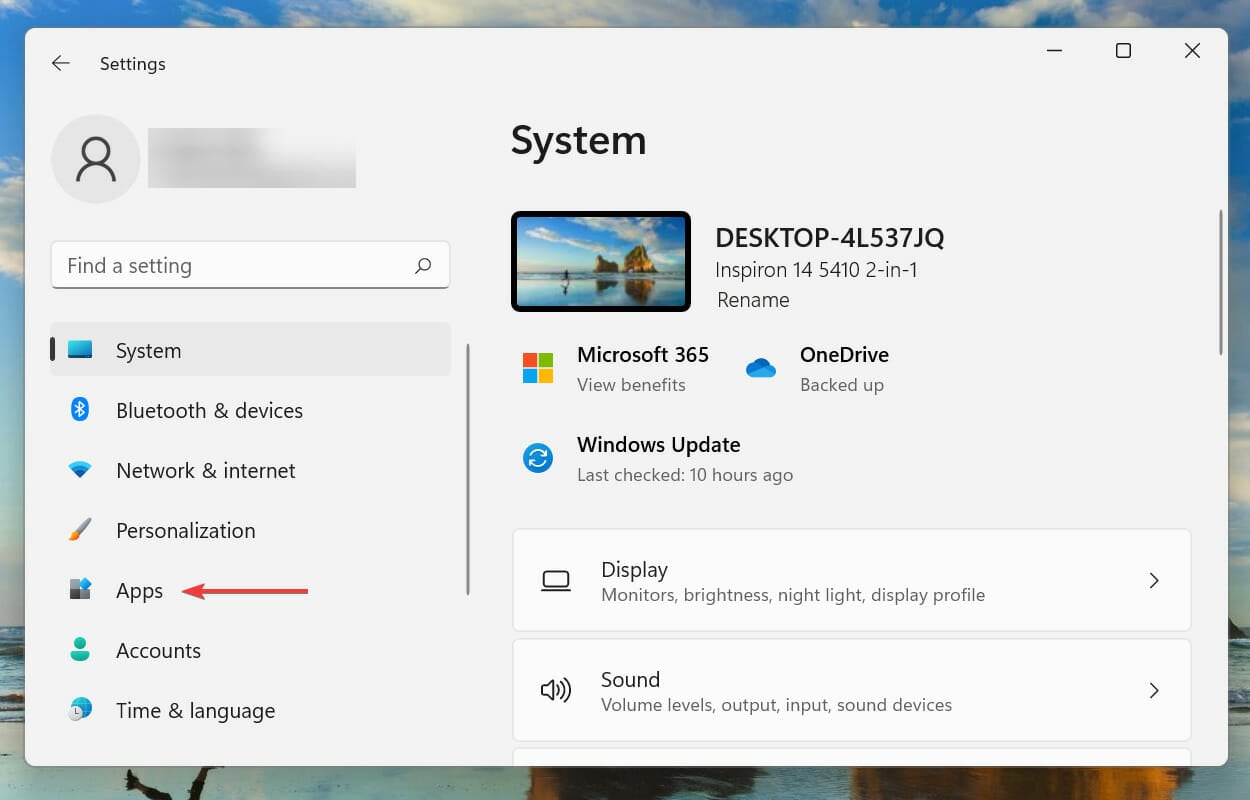1250x800 pixels.
Task: Click the Sound speaker icon
Action: (556, 691)
